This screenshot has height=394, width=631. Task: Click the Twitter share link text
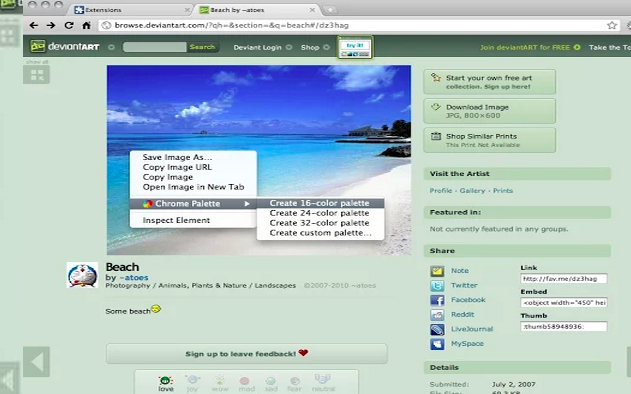click(x=464, y=285)
